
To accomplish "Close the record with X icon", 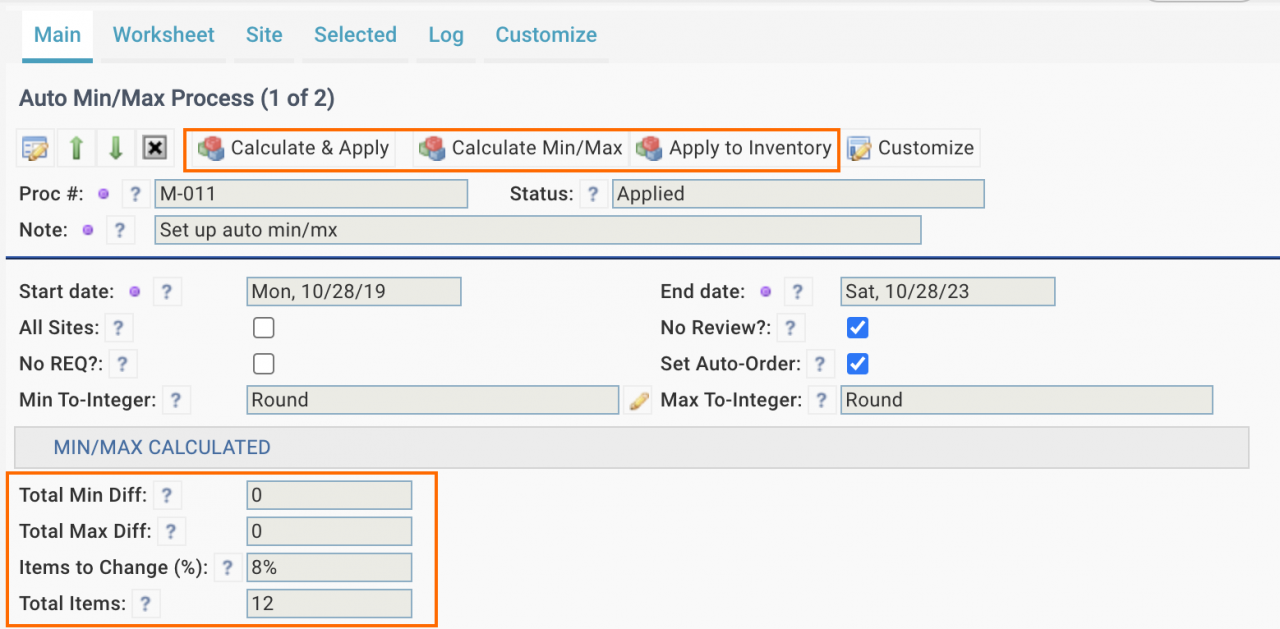I will pos(154,148).
